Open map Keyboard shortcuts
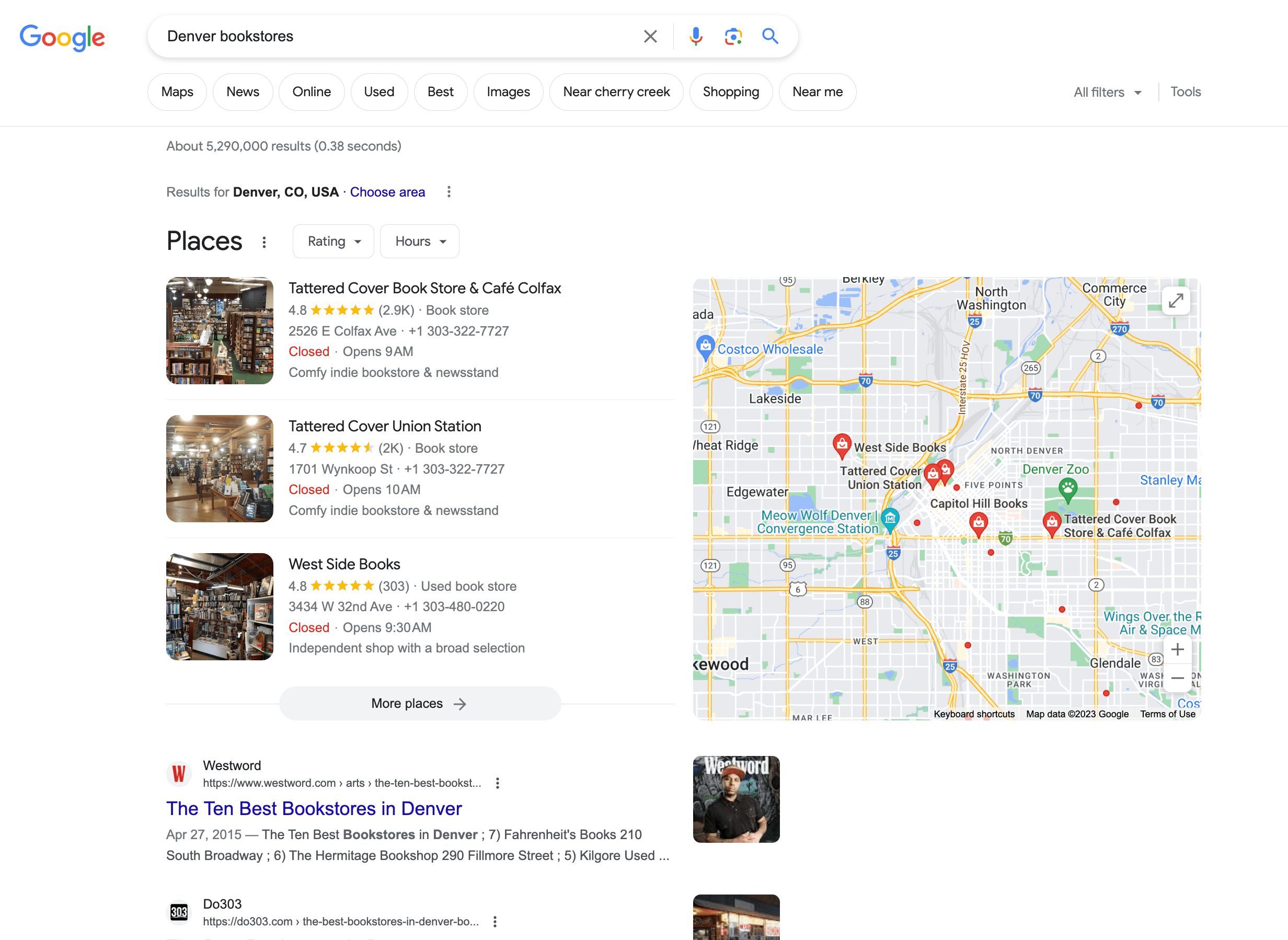1288x940 pixels. click(974, 714)
